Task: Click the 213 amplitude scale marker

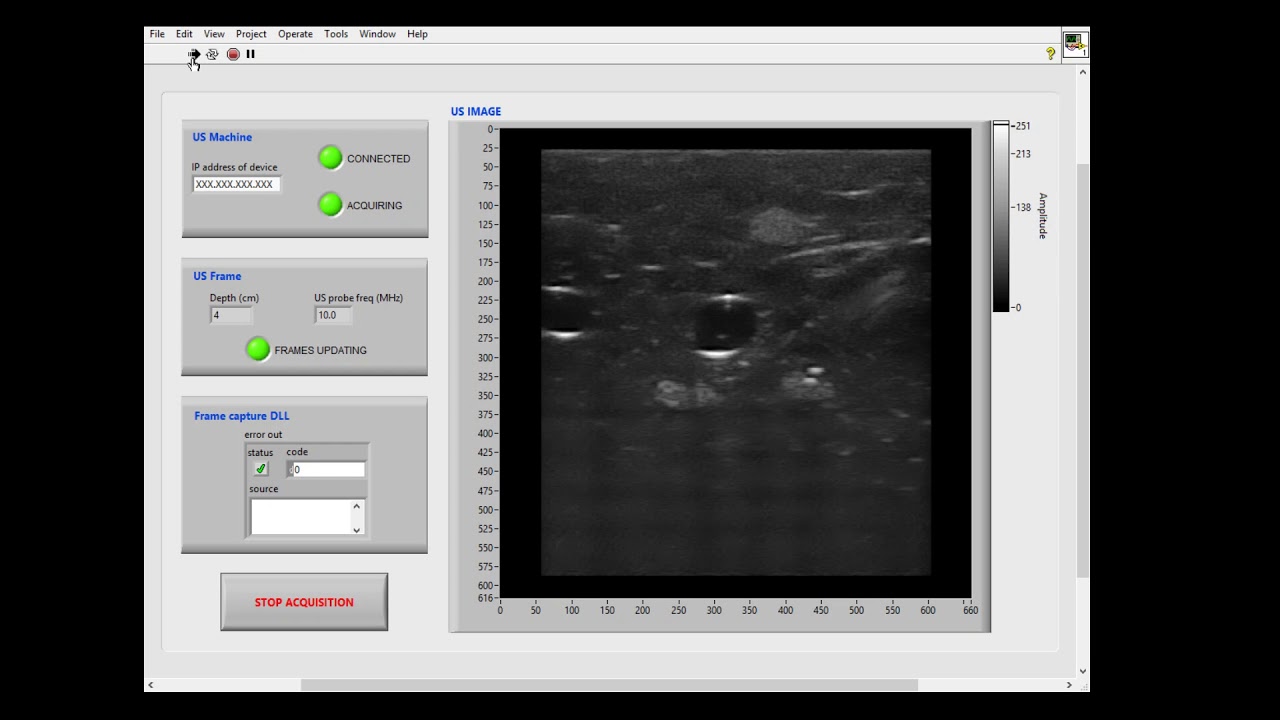Action: tap(1023, 154)
